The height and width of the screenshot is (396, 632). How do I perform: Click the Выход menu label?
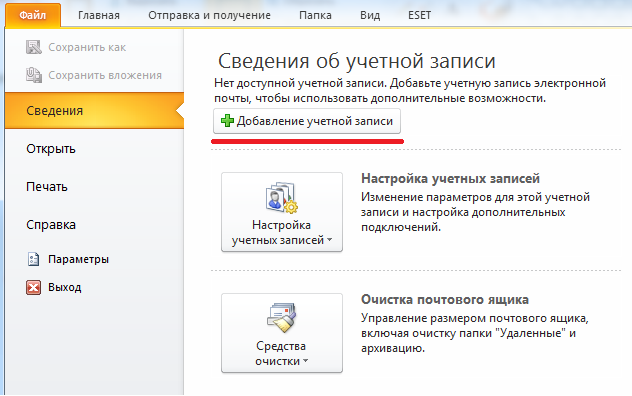[64, 287]
